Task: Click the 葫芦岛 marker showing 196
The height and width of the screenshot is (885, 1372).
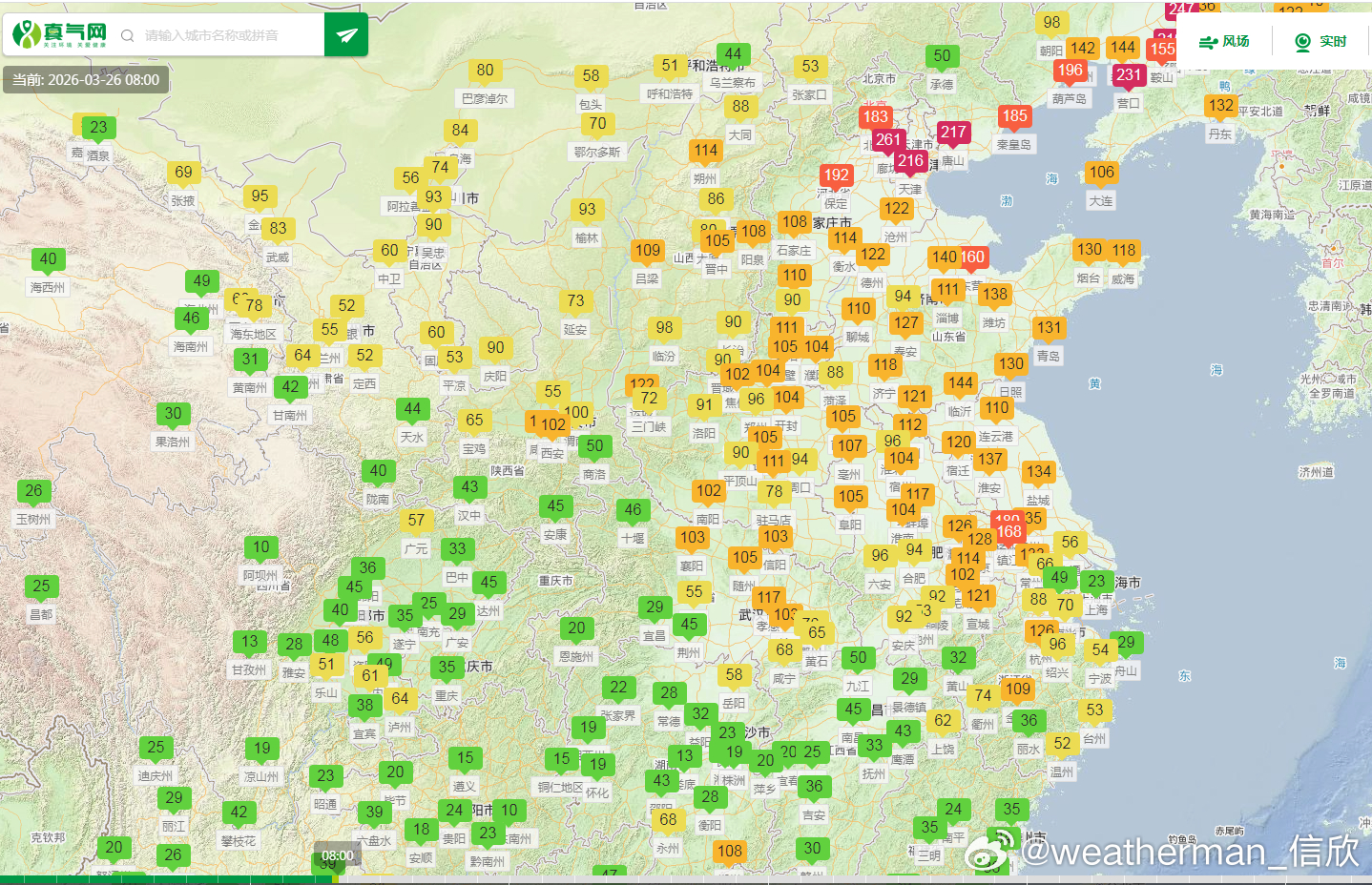Action: pos(1070,72)
